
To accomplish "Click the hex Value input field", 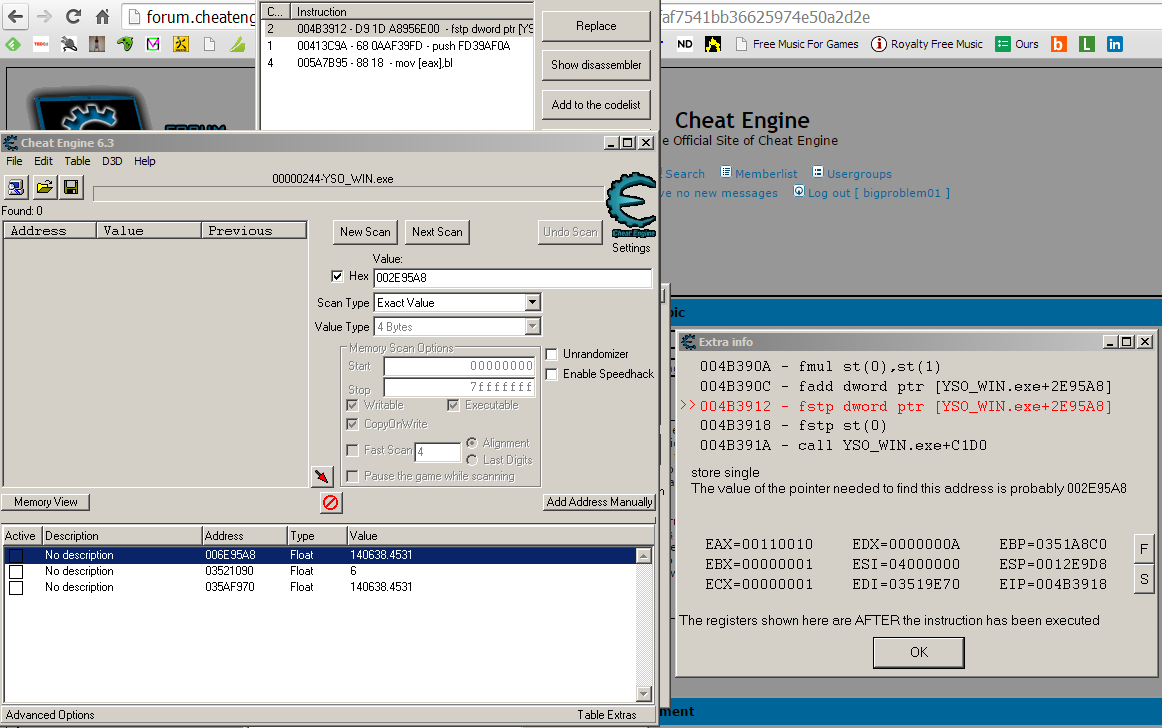I will click(x=512, y=278).
